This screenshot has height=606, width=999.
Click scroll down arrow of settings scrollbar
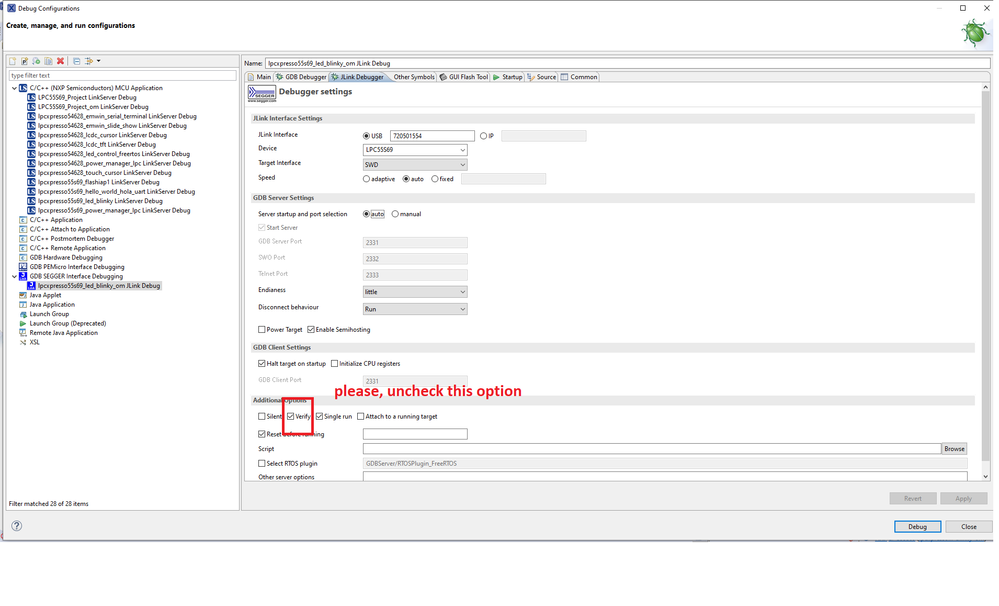(986, 476)
